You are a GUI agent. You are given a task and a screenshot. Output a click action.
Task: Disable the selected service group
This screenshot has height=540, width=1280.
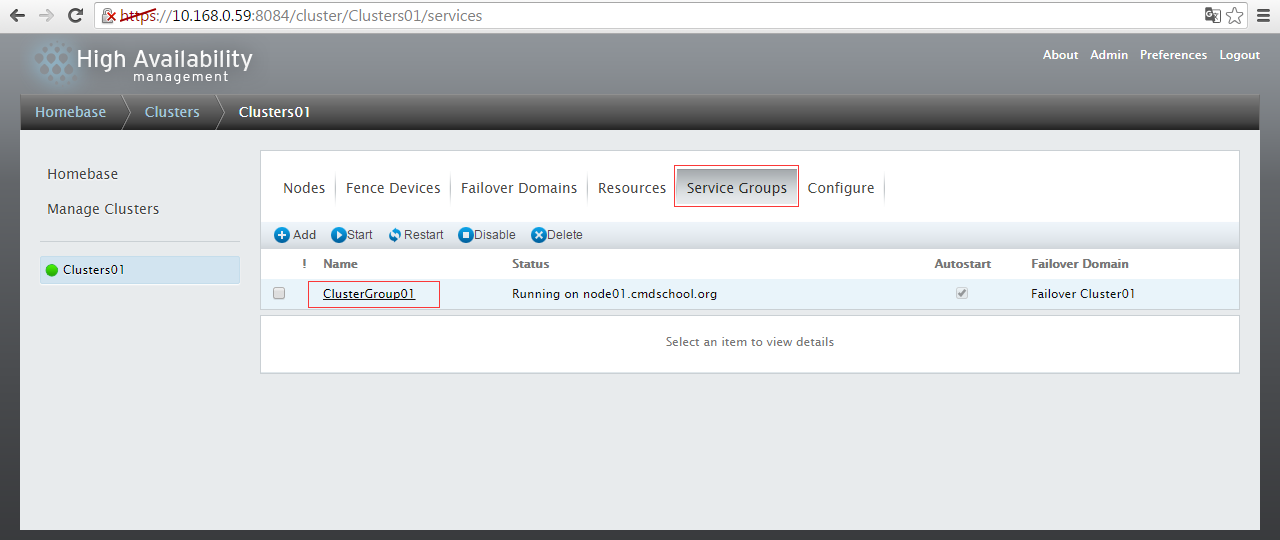coord(487,235)
